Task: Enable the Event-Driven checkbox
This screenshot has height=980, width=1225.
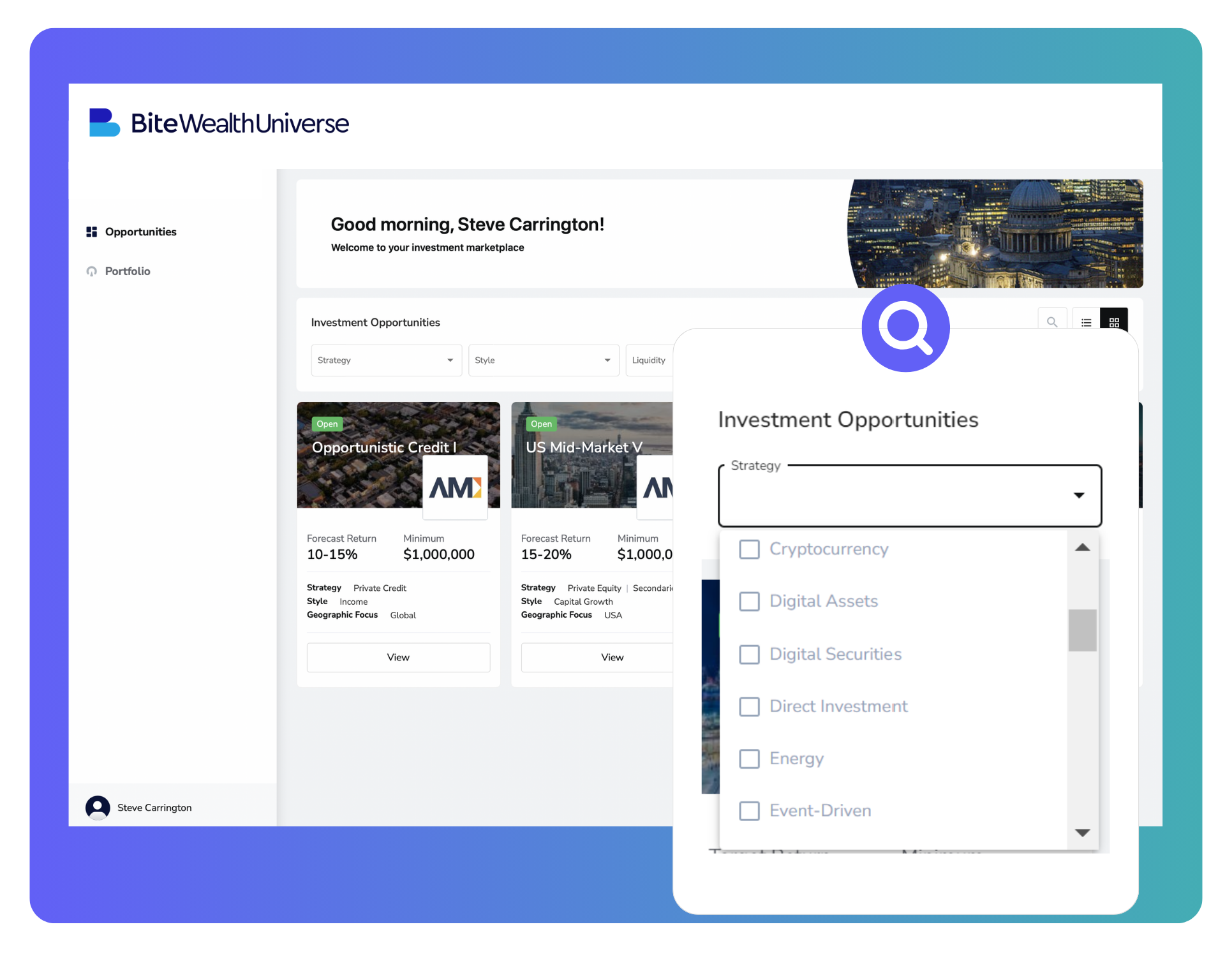Action: coord(749,811)
